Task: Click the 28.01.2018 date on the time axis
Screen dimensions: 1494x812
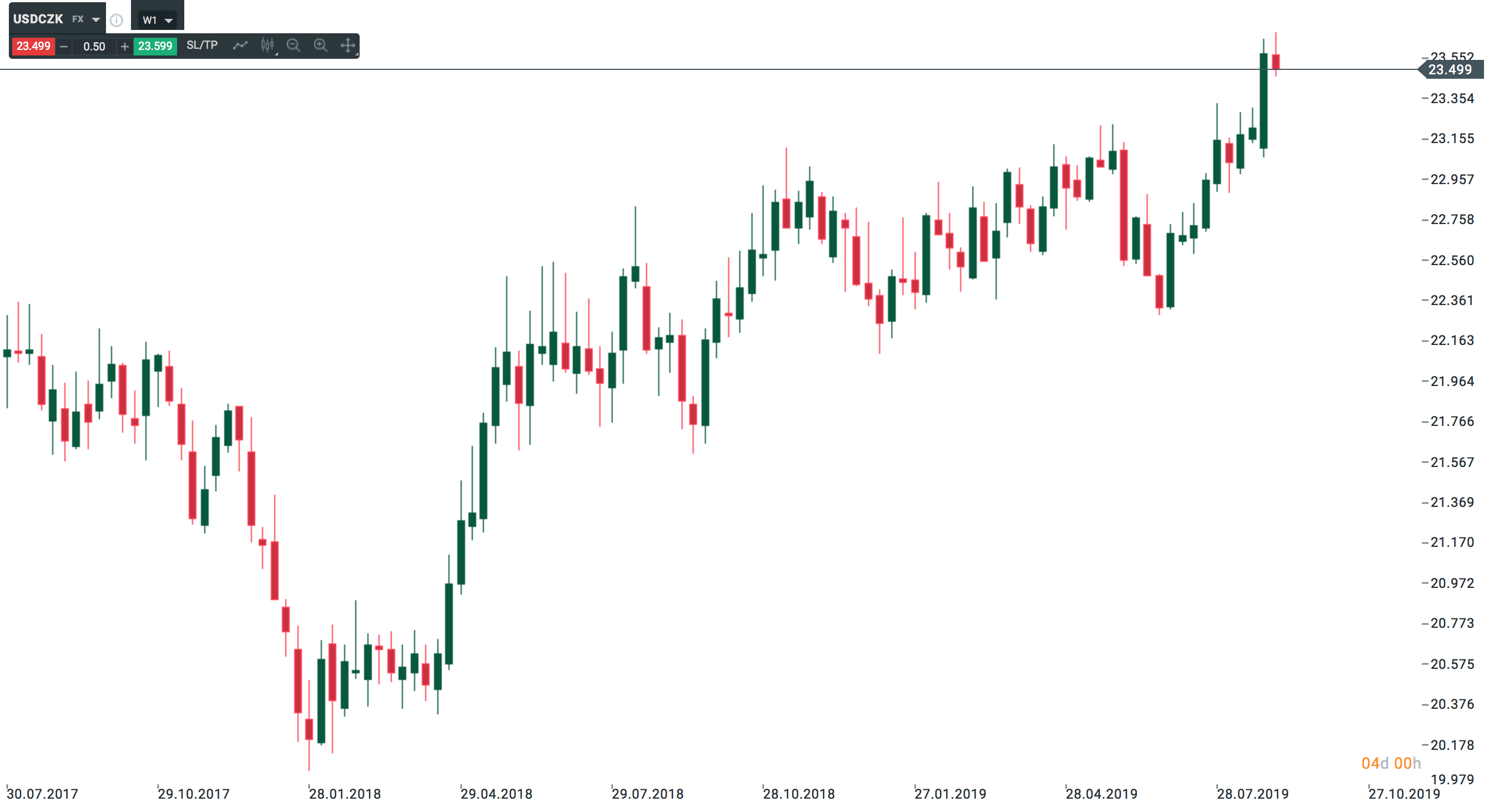Action: (345, 794)
